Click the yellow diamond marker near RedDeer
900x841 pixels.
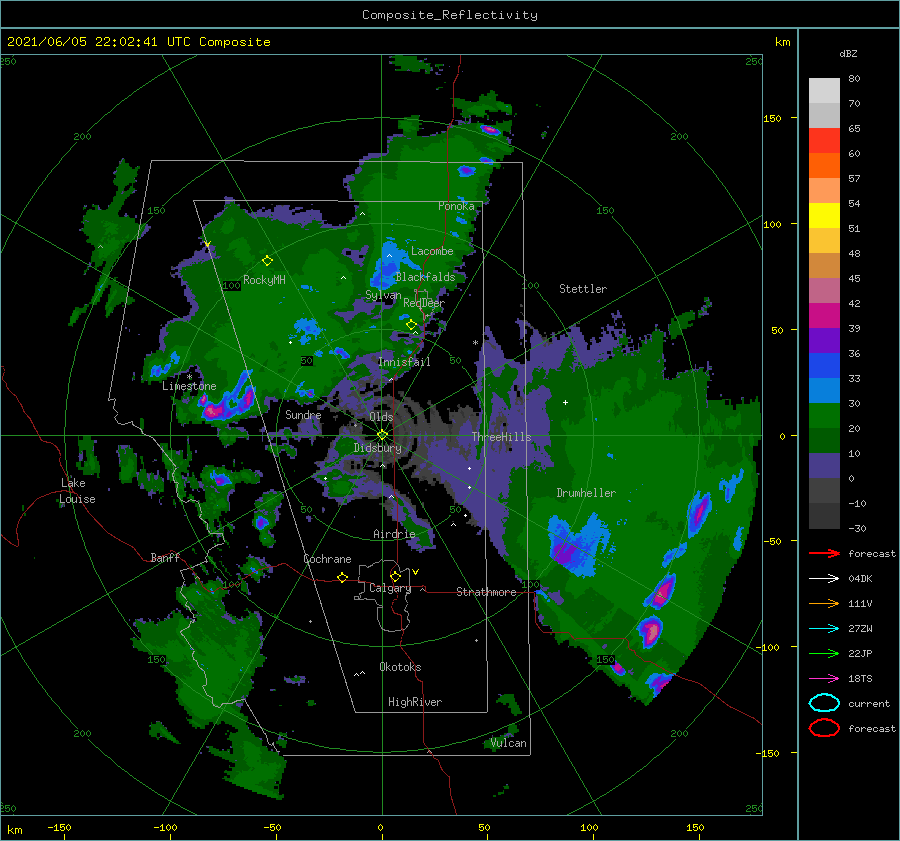click(x=411, y=325)
